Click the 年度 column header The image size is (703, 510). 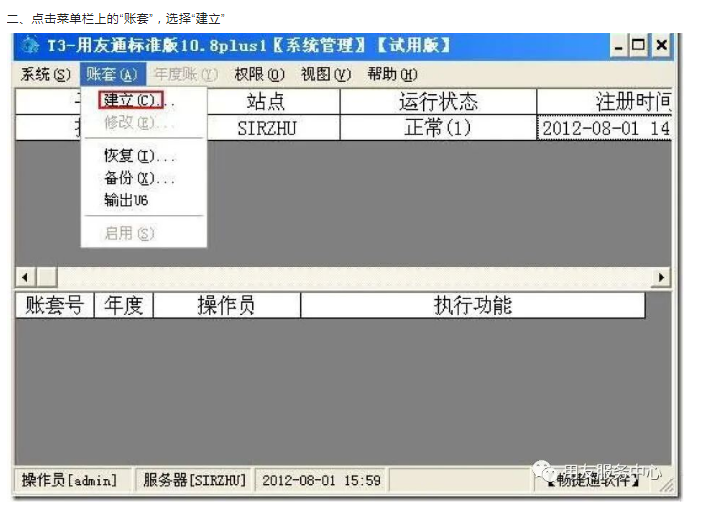[124, 305]
